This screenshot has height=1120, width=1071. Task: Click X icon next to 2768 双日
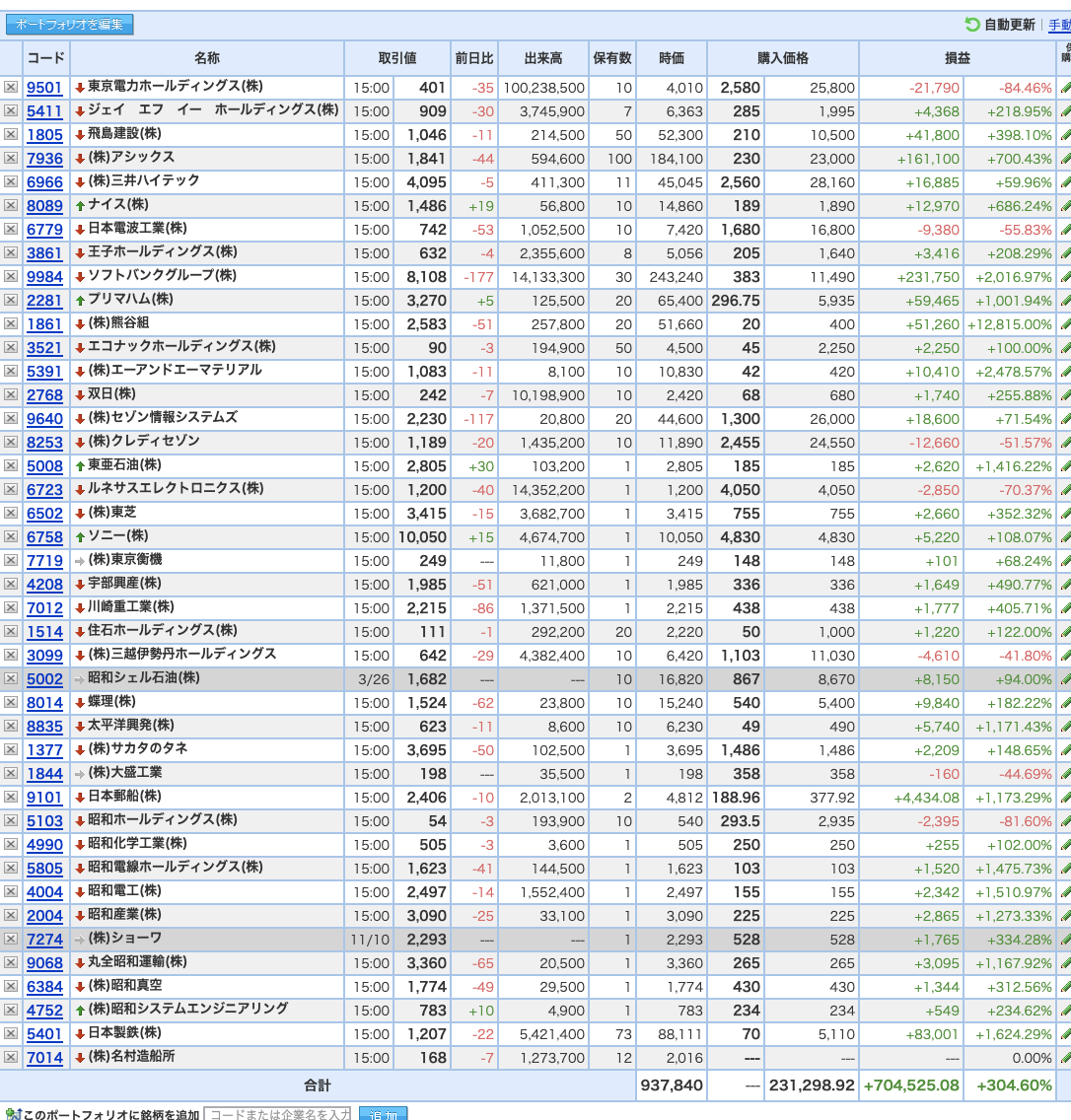[11, 394]
